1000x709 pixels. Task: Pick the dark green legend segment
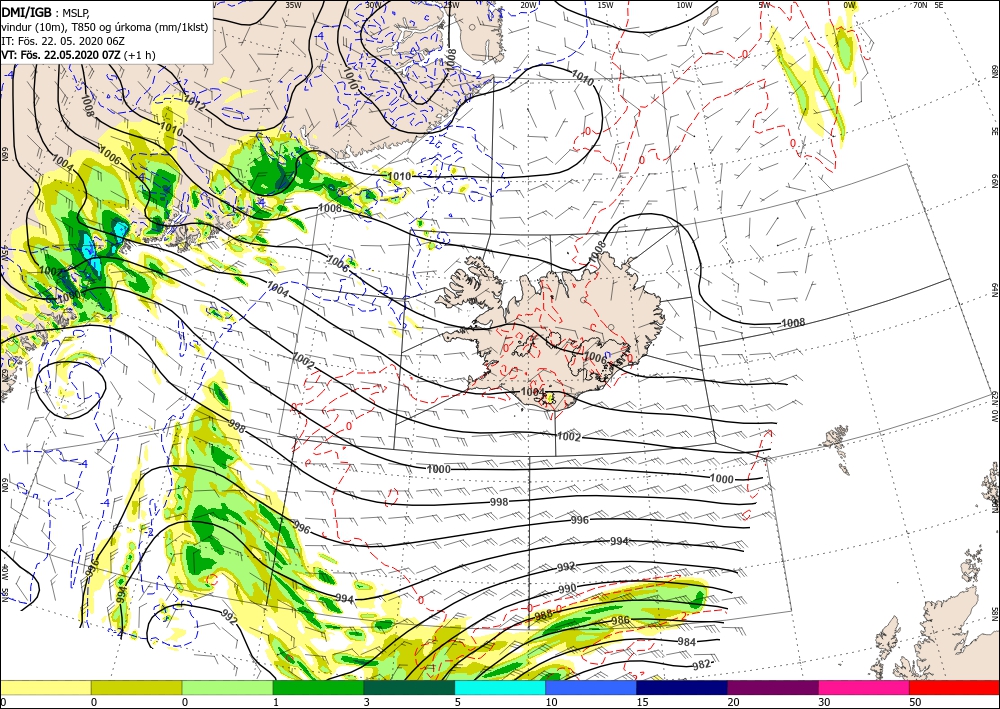[x=409, y=687]
